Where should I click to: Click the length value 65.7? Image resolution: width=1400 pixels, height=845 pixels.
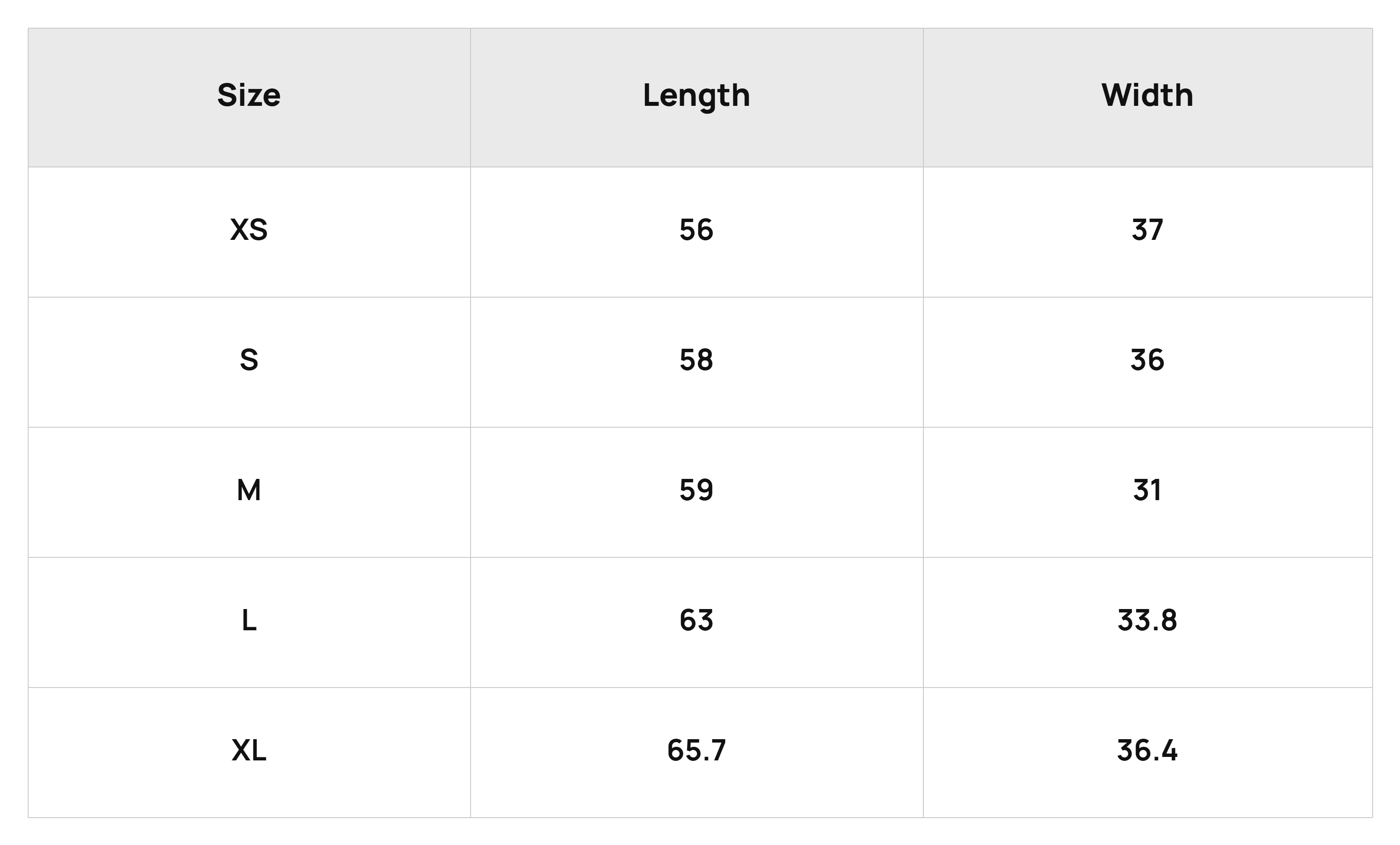pyautogui.click(x=696, y=750)
